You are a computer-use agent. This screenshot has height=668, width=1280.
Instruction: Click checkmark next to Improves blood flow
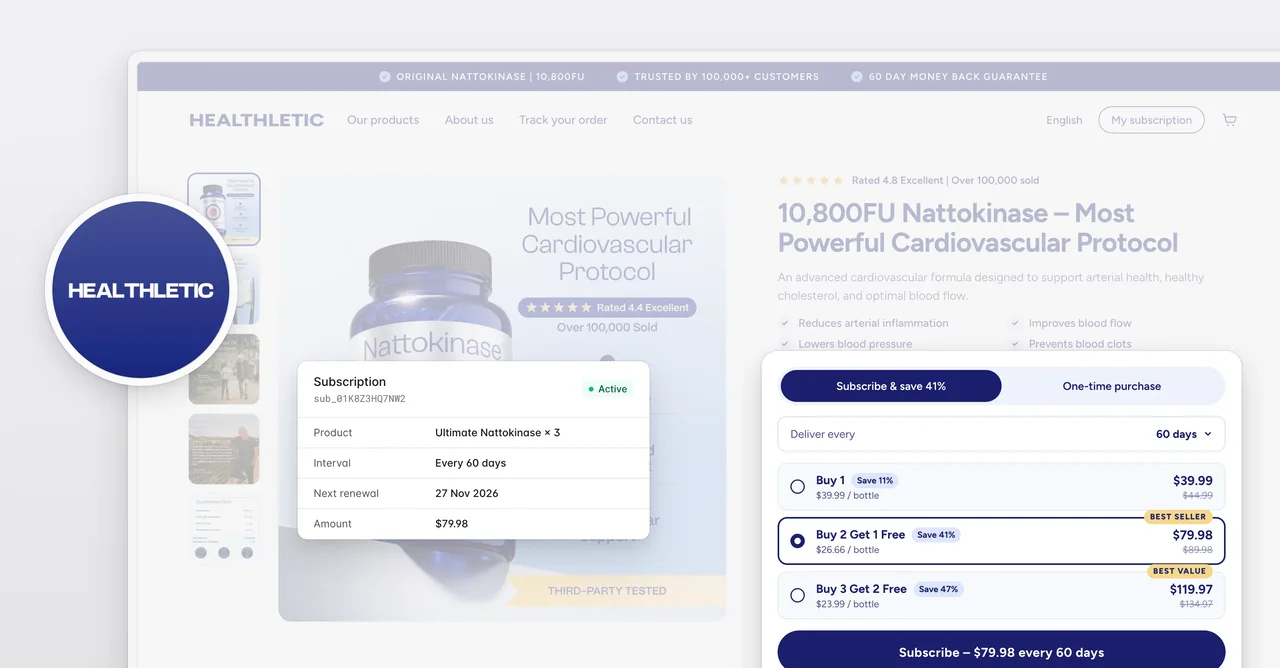(x=1015, y=323)
